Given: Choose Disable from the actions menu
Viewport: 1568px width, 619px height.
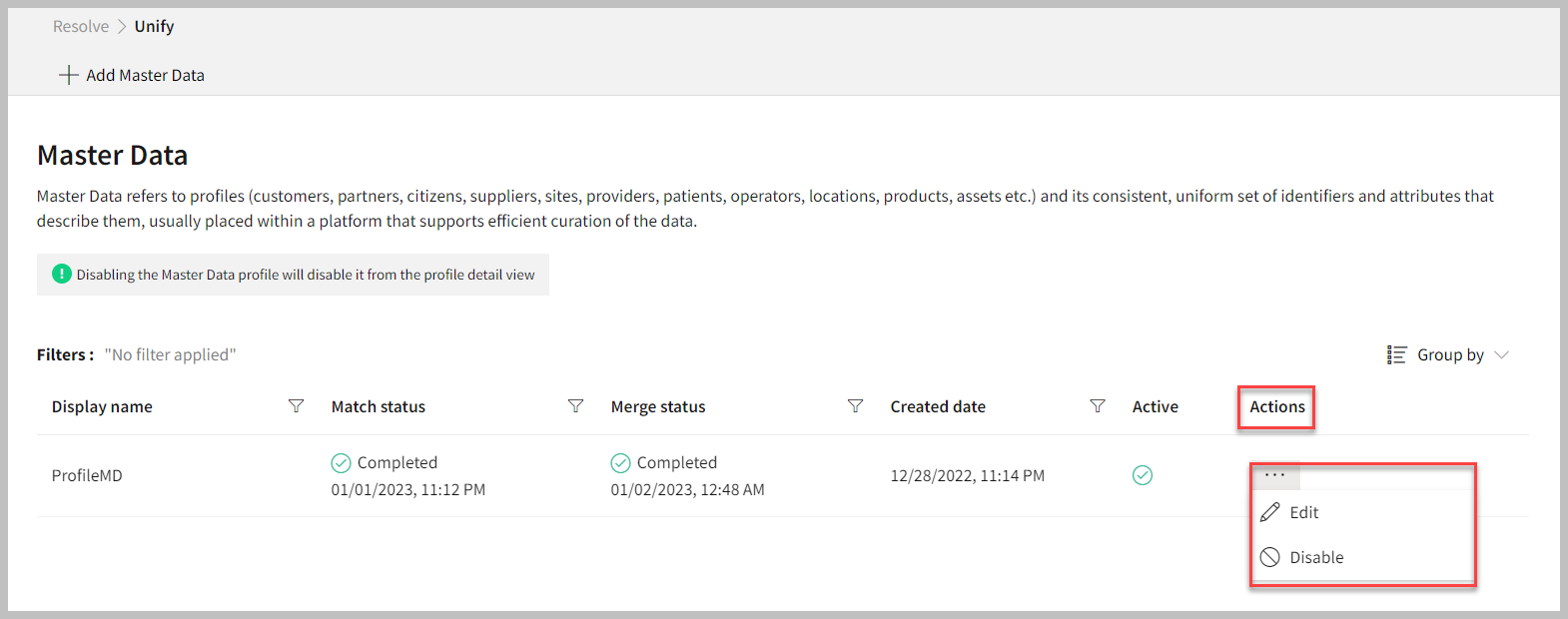Looking at the screenshot, I should pos(1315,557).
